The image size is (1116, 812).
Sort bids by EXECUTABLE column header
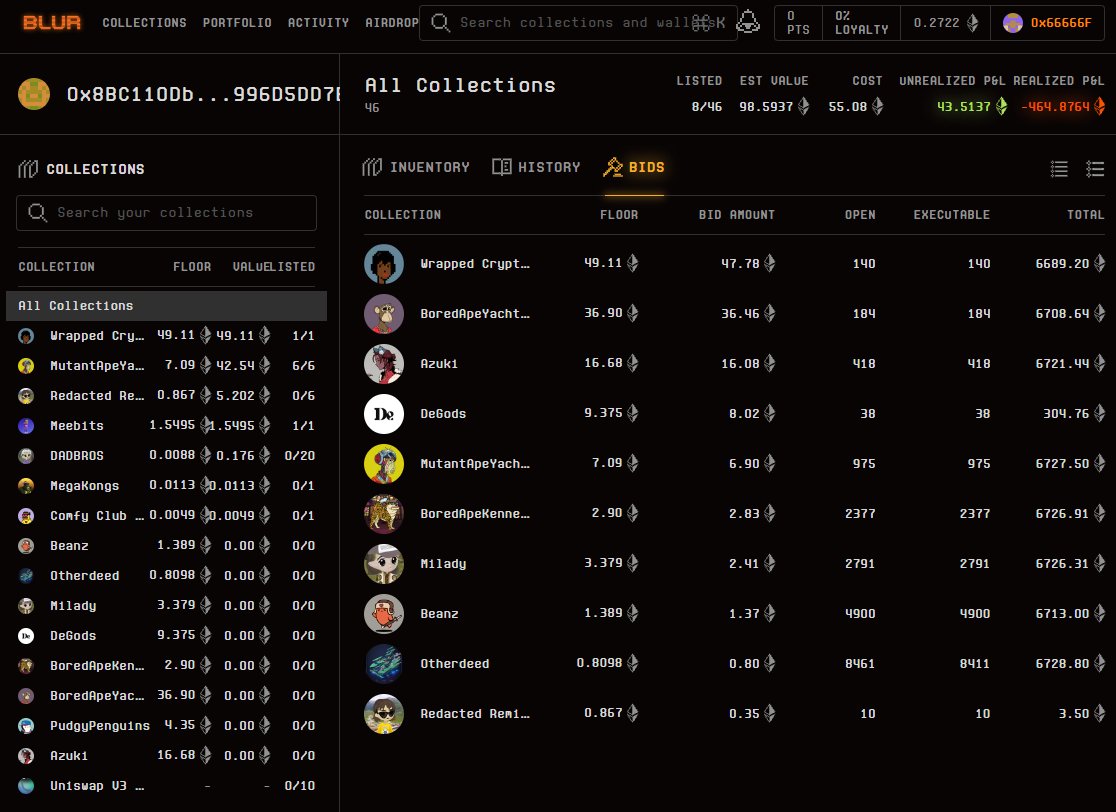coord(952,215)
